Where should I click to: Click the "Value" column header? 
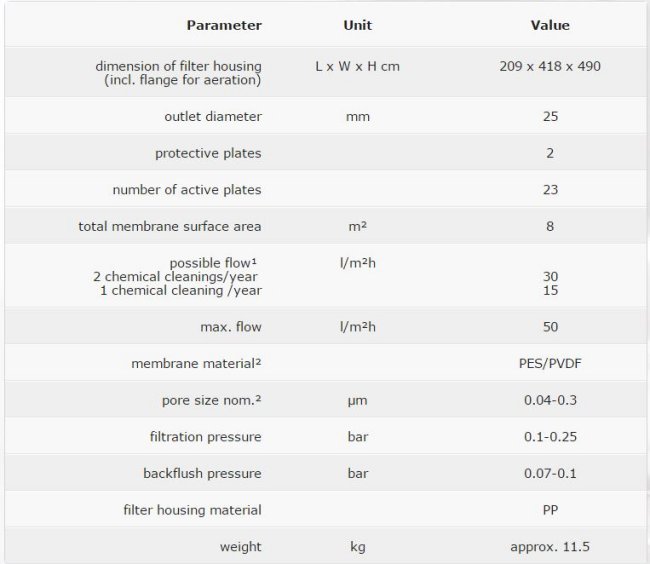[549, 25]
